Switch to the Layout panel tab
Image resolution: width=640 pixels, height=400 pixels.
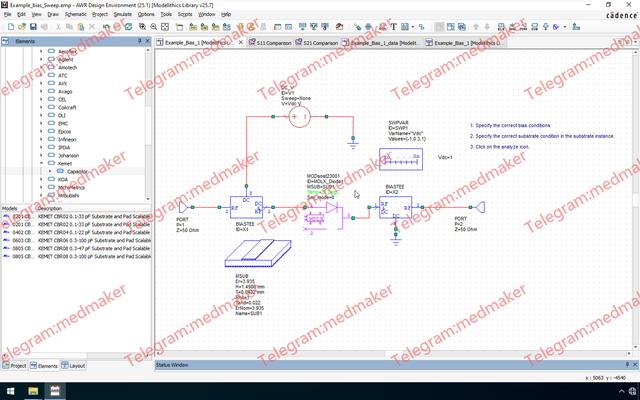tap(73, 365)
